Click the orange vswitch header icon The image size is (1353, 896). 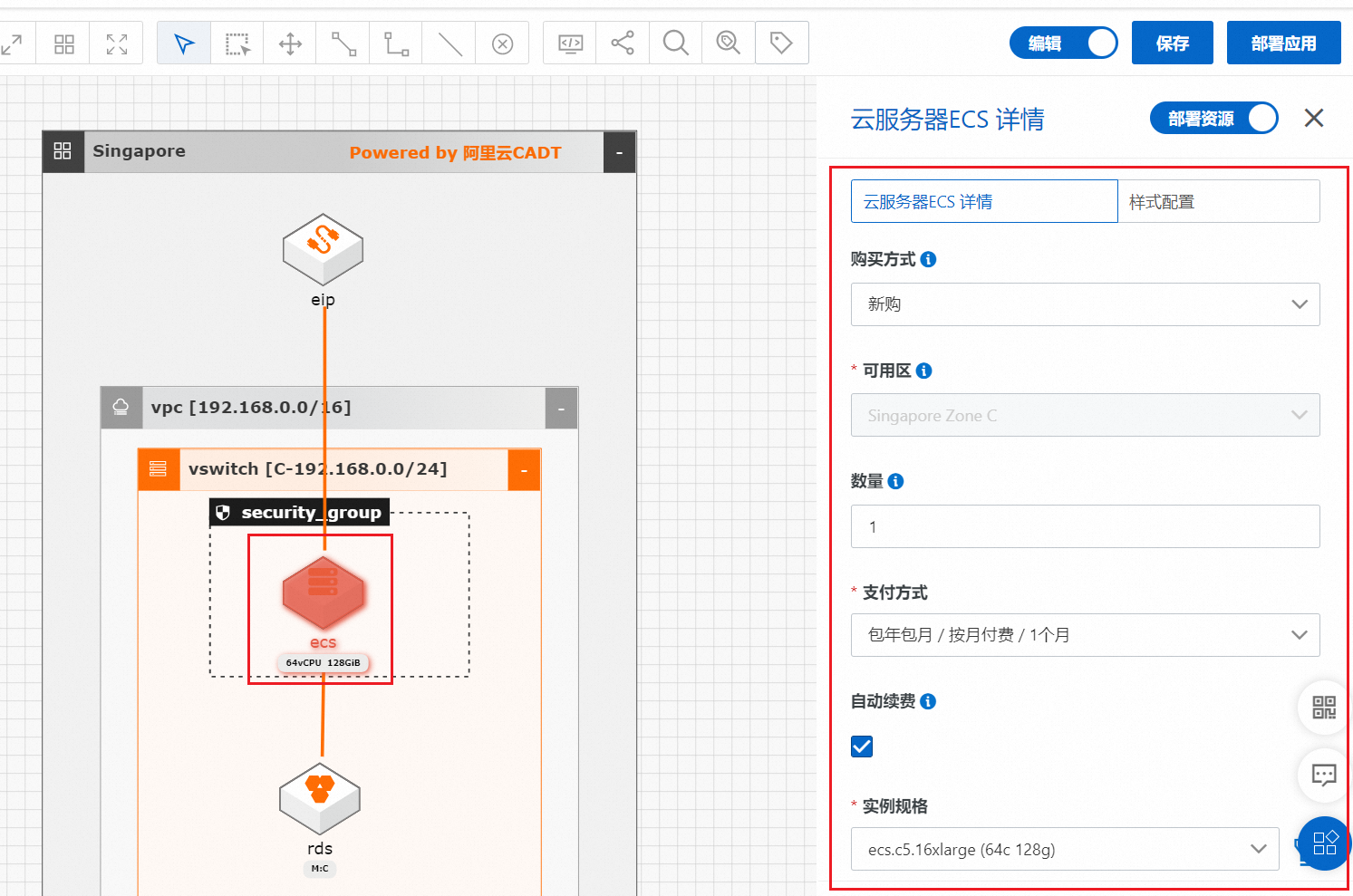(159, 469)
